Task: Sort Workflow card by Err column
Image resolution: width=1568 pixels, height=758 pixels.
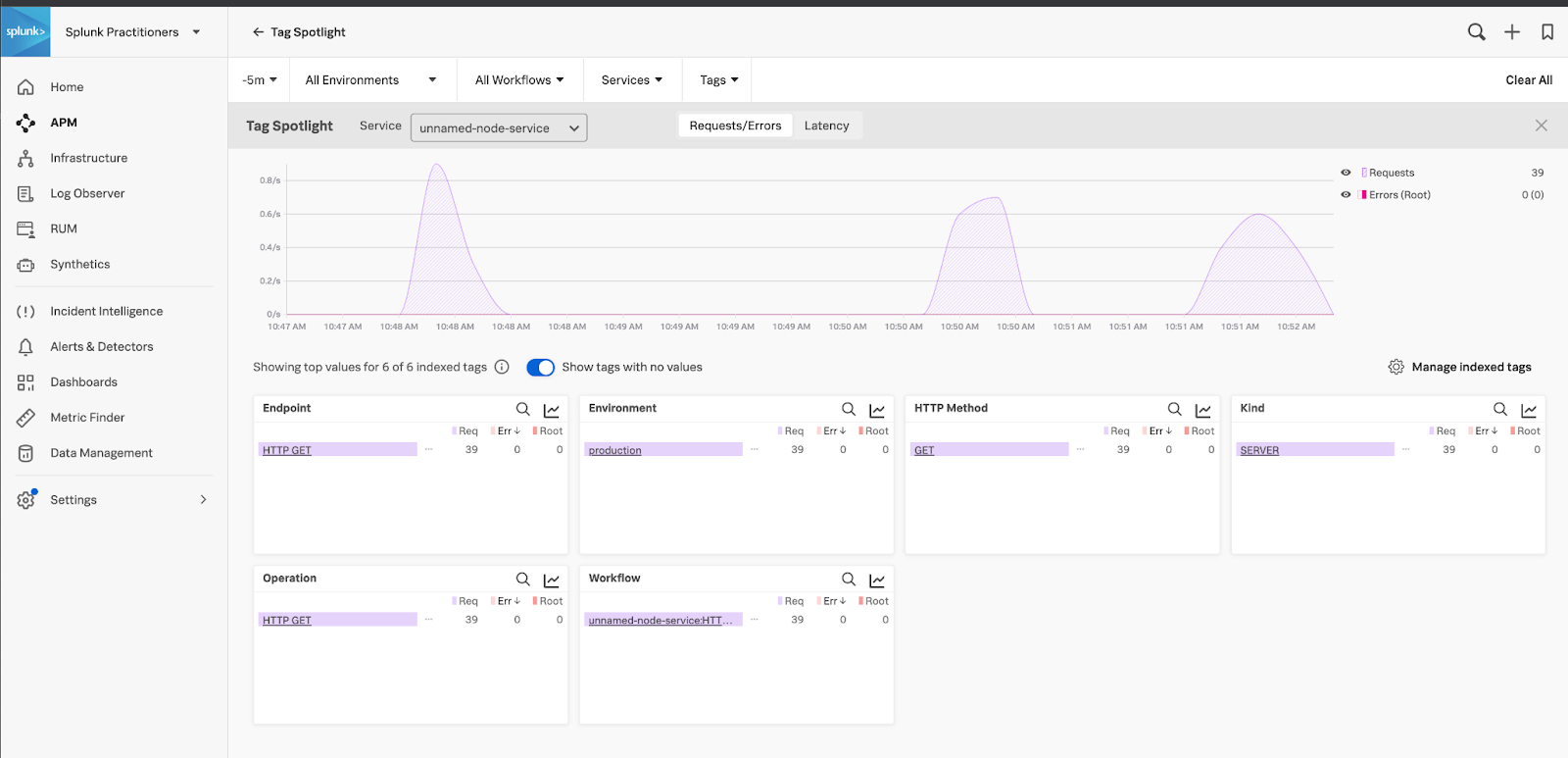Action: [x=833, y=601]
